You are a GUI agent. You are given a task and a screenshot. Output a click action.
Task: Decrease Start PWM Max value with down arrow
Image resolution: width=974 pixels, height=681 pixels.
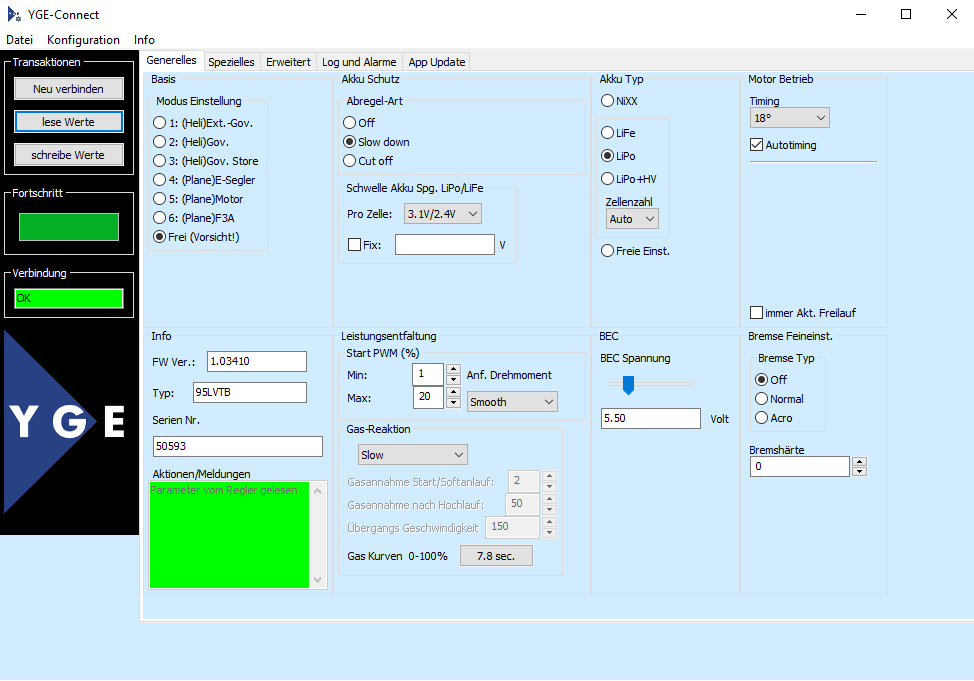(x=453, y=402)
